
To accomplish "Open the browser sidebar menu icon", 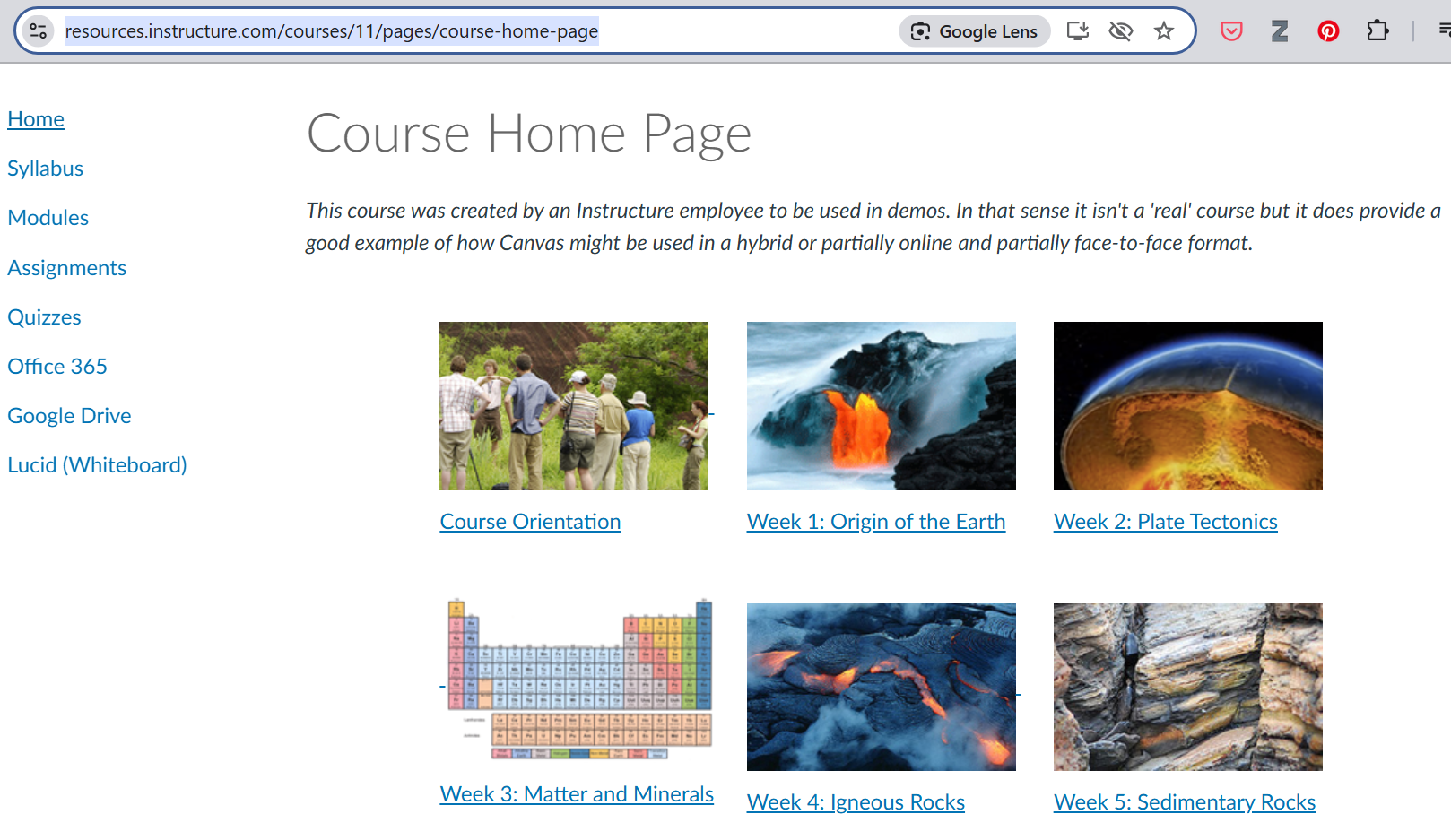I will point(1444,30).
